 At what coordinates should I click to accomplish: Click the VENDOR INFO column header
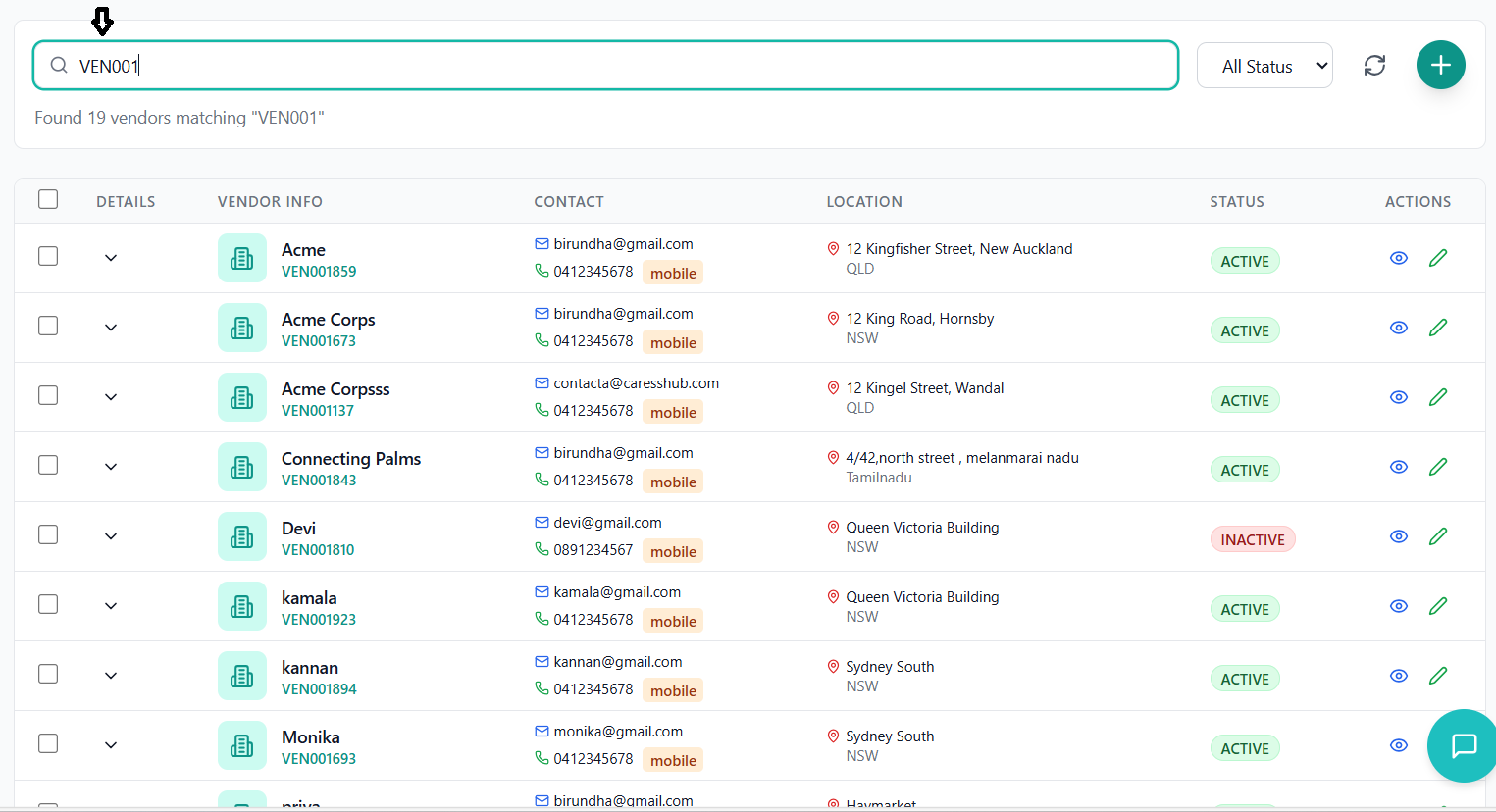pos(270,201)
